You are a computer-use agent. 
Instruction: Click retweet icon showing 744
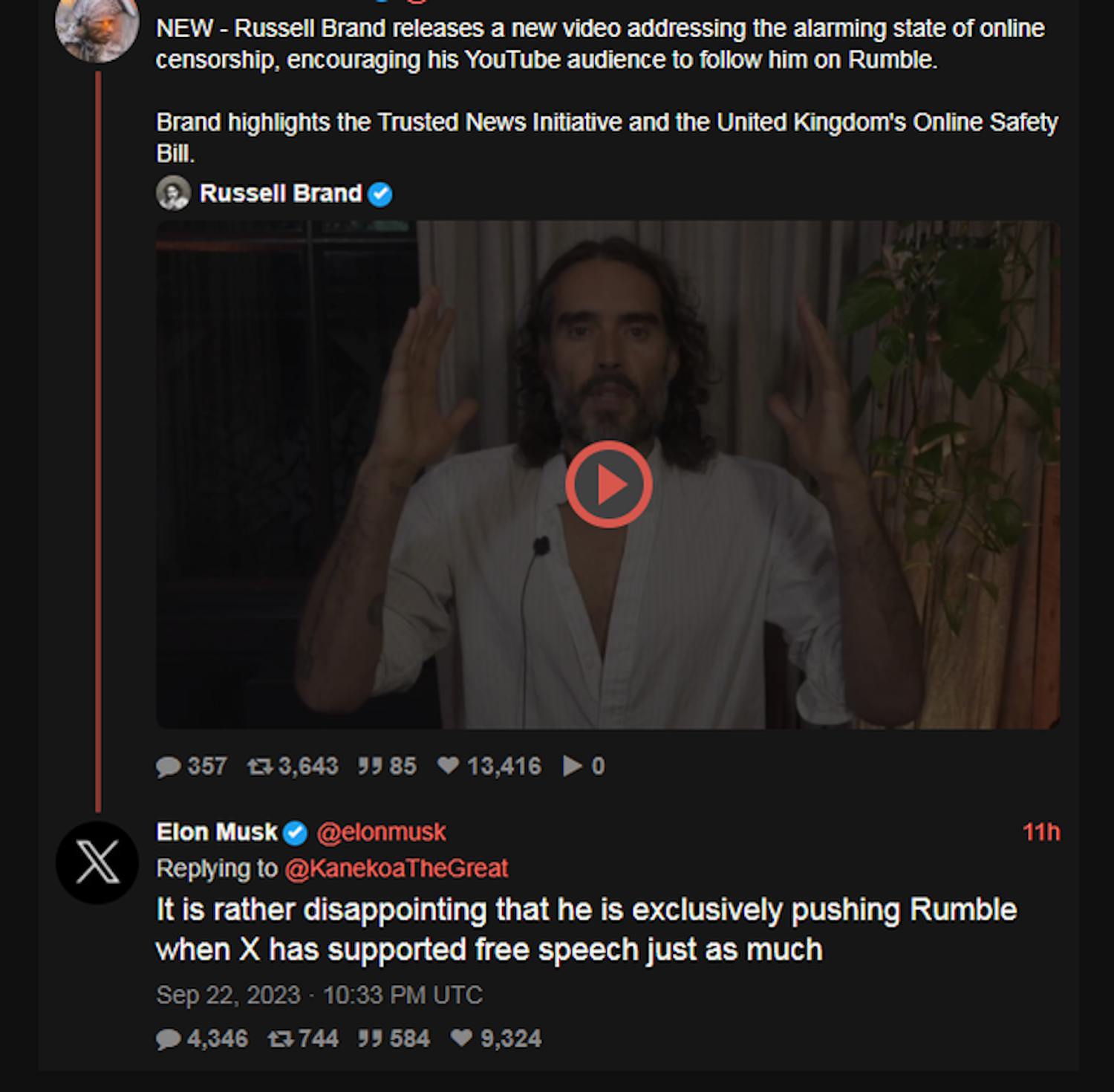281,1039
